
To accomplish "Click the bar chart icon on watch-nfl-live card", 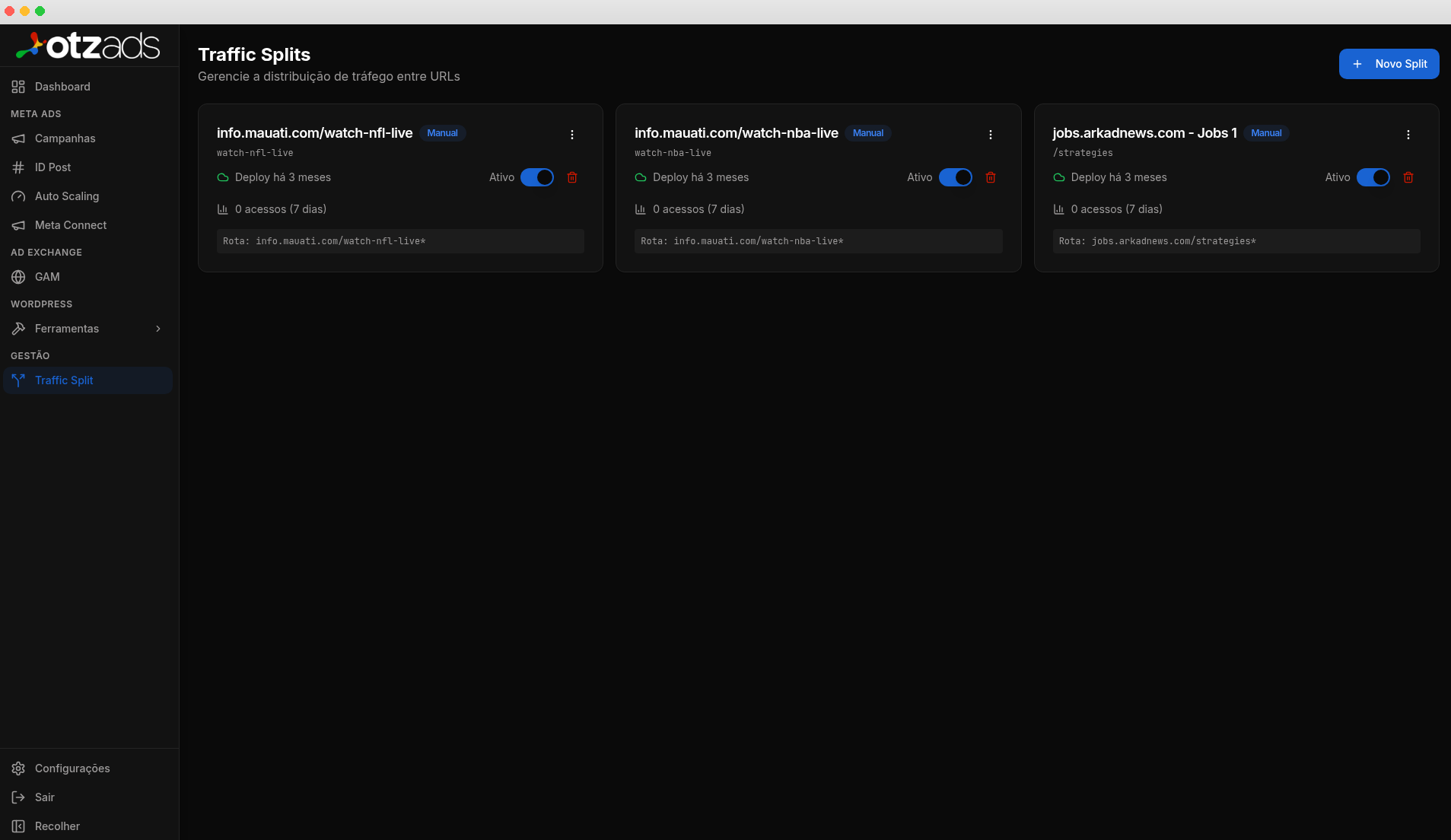I will point(223,209).
